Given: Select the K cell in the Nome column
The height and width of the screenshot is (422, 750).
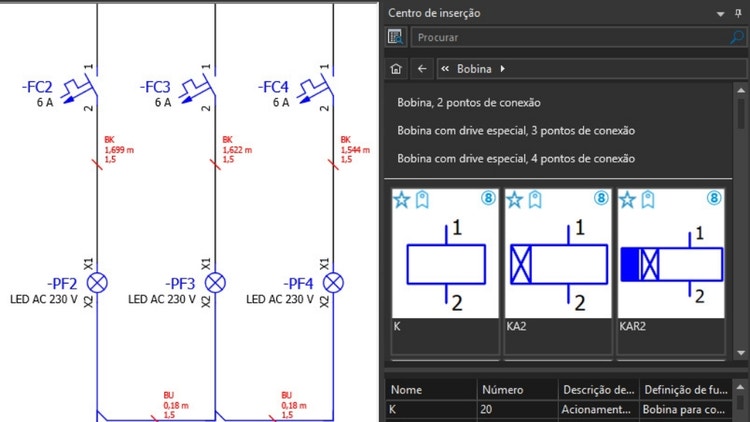Looking at the screenshot, I should coord(431,410).
